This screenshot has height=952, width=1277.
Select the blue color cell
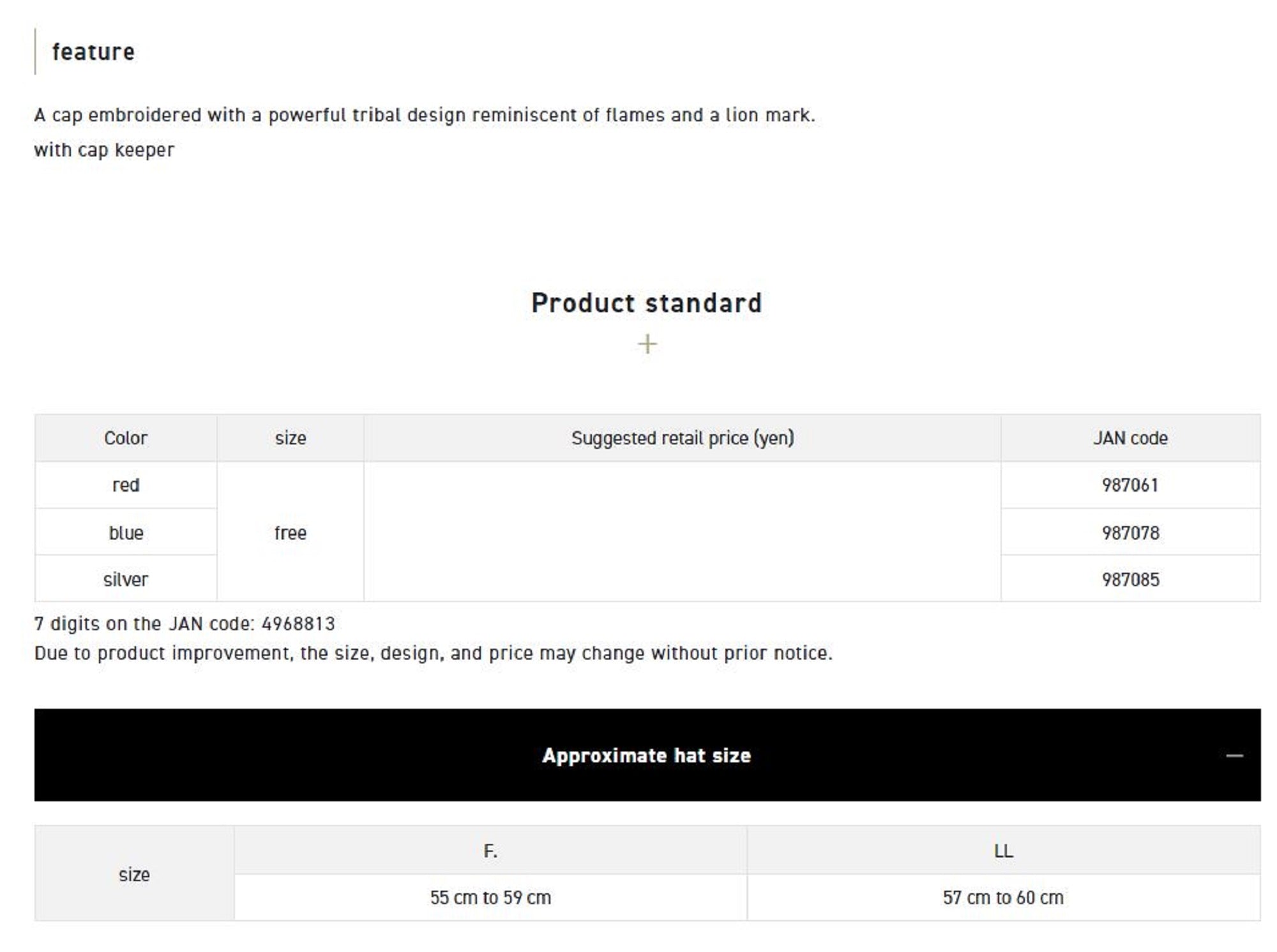pos(126,533)
